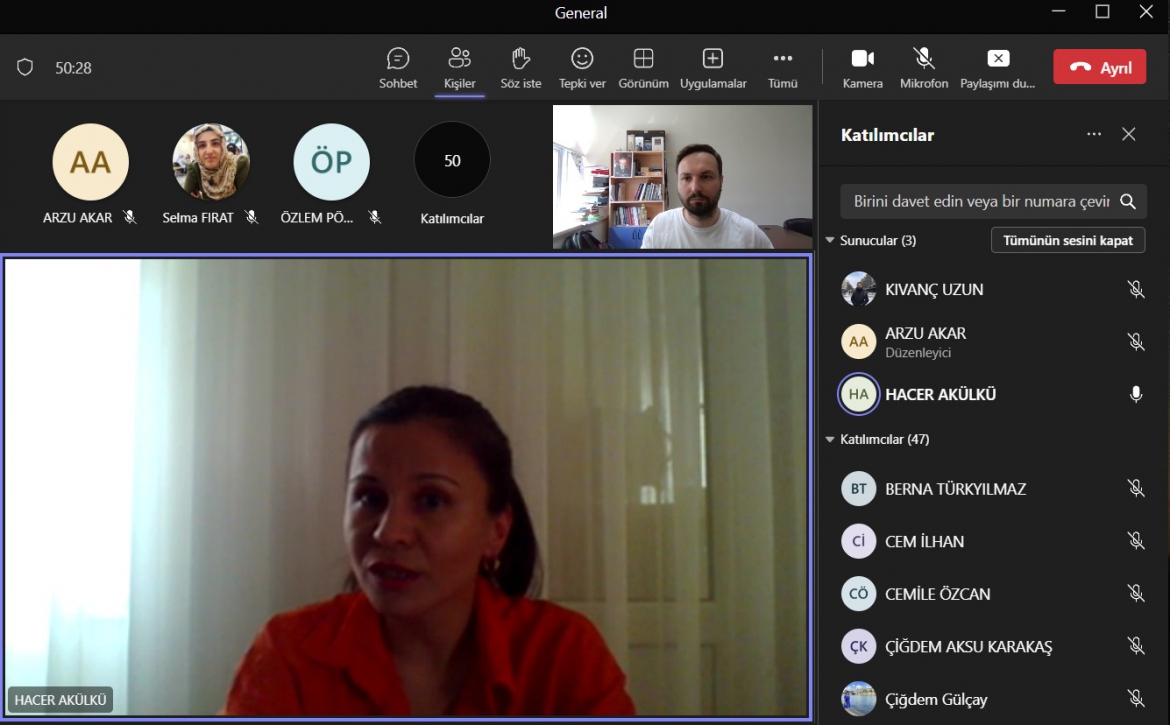Click the self-view camera thumbnail

click(683, 177)
